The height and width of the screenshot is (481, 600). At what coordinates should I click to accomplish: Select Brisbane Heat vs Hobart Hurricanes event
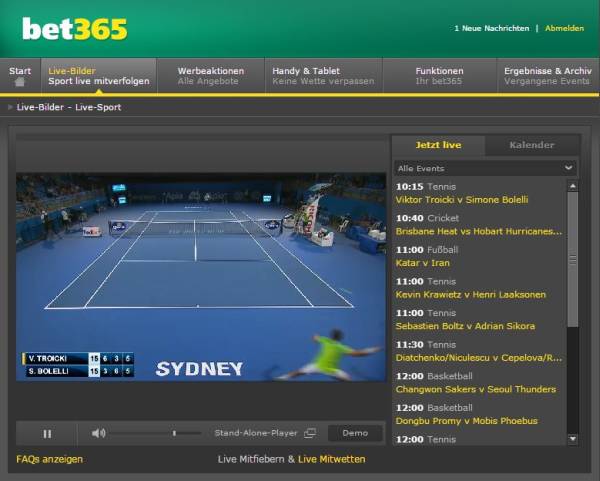coord(479,232)
